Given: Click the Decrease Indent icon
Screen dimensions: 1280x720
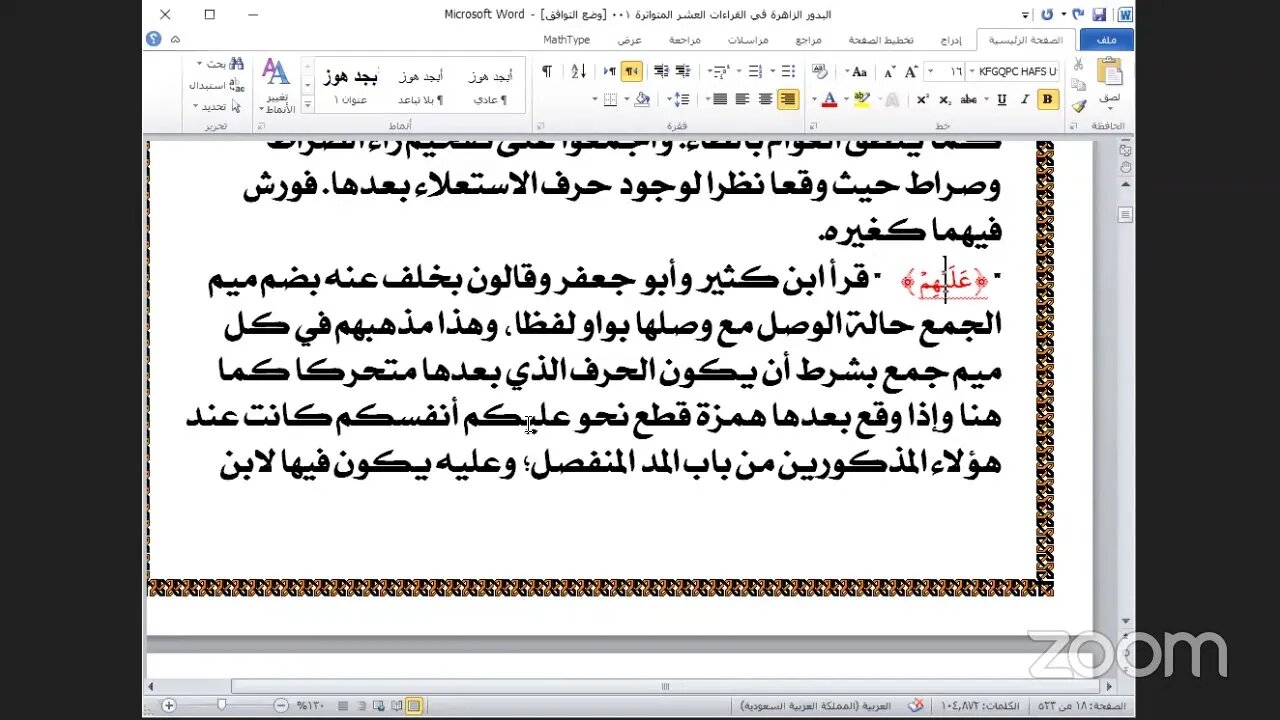Looking at the screenshot, I should pos(682,71).
